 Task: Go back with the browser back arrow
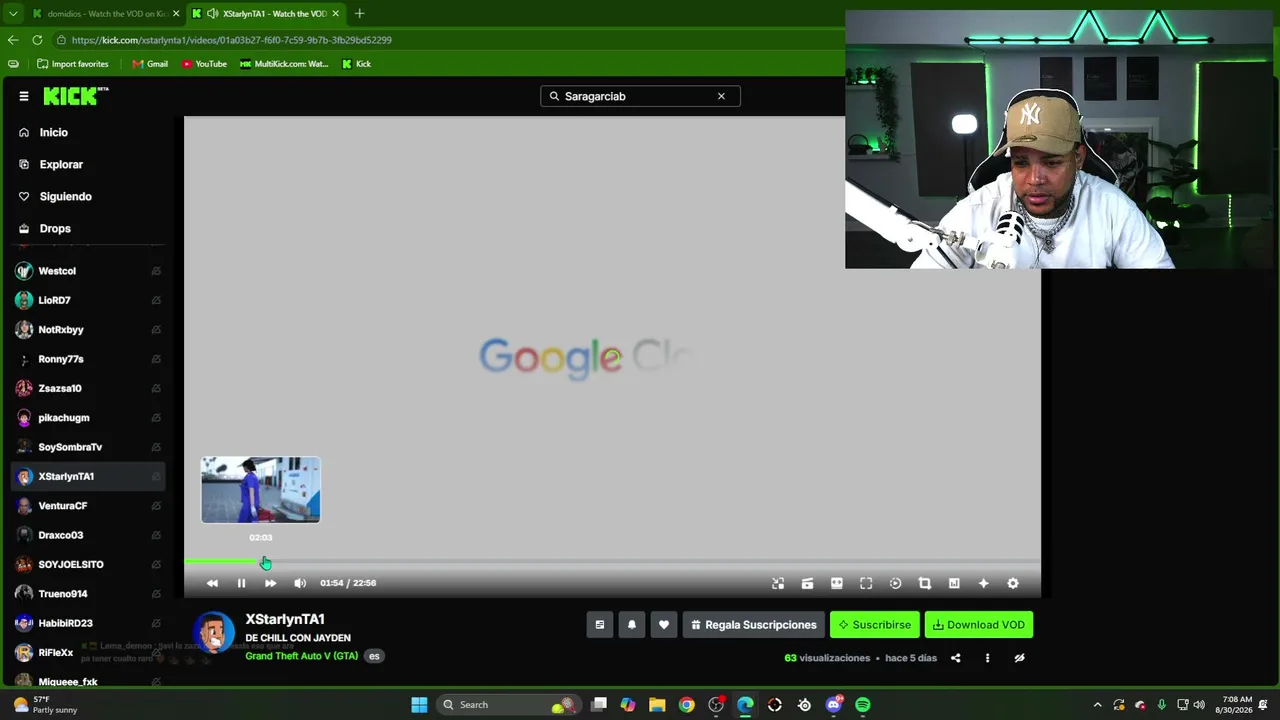13,40
